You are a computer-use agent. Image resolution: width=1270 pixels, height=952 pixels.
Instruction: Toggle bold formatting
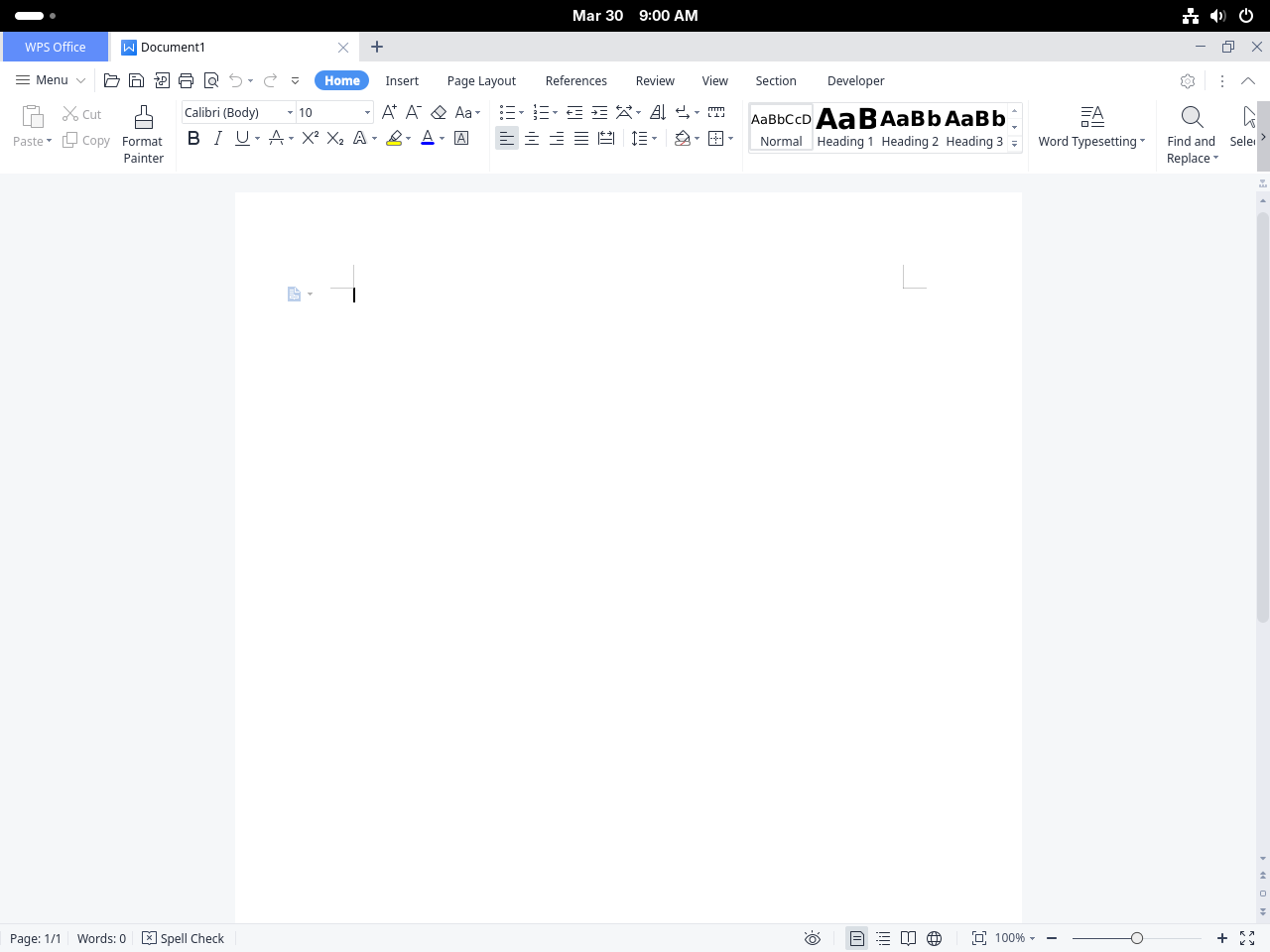(193, 138)
